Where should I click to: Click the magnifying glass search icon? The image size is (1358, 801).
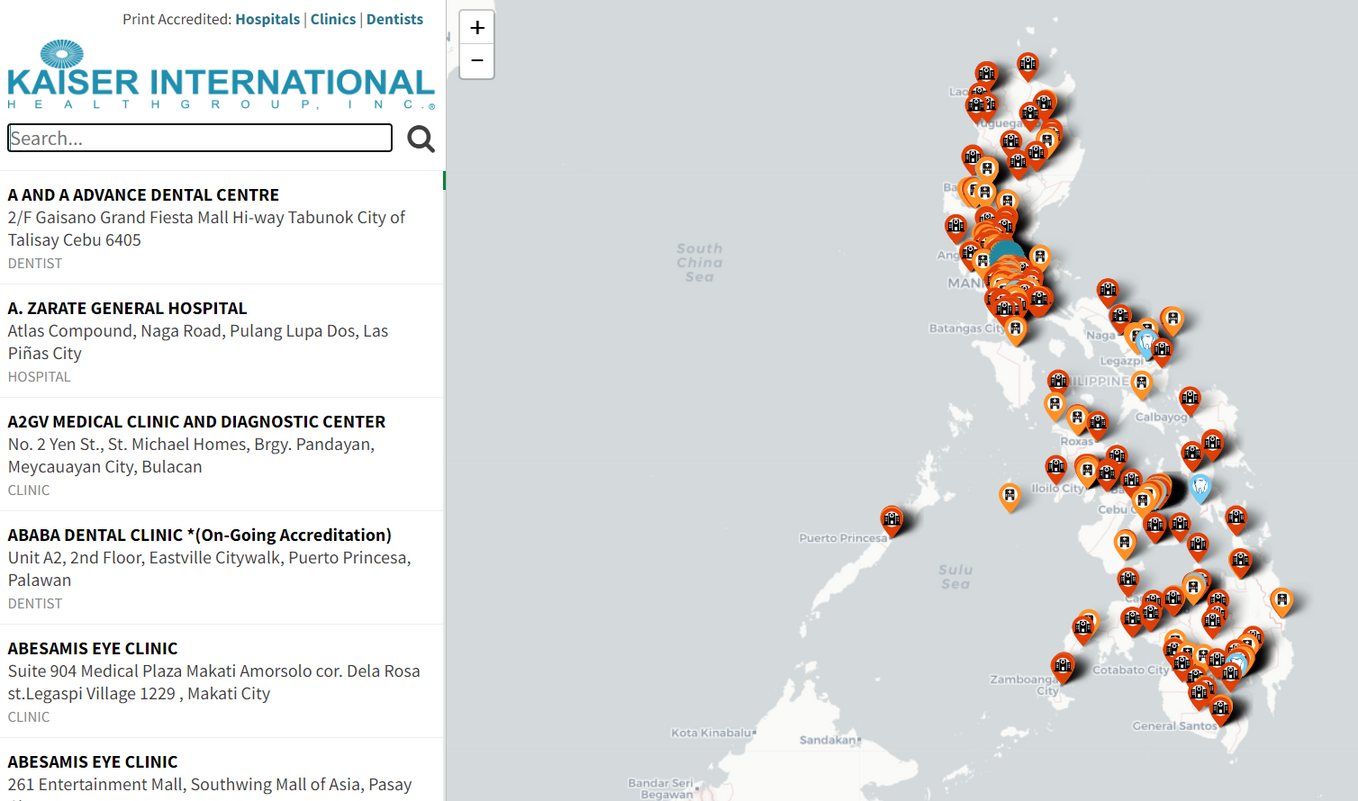pos(421,139)
